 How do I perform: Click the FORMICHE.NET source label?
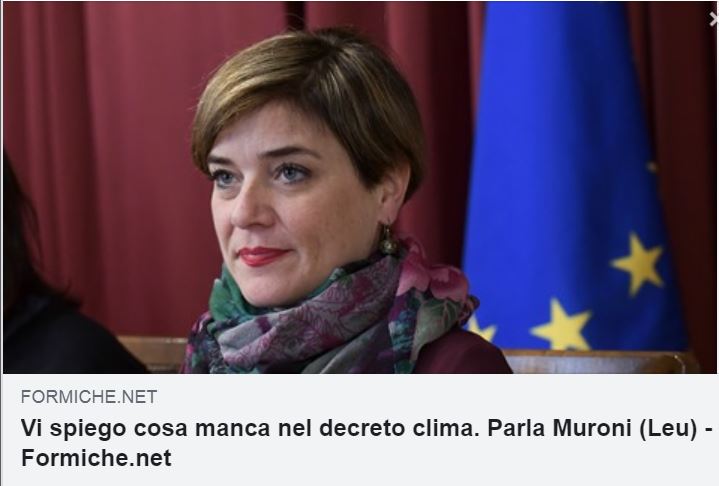coord(89,397)
